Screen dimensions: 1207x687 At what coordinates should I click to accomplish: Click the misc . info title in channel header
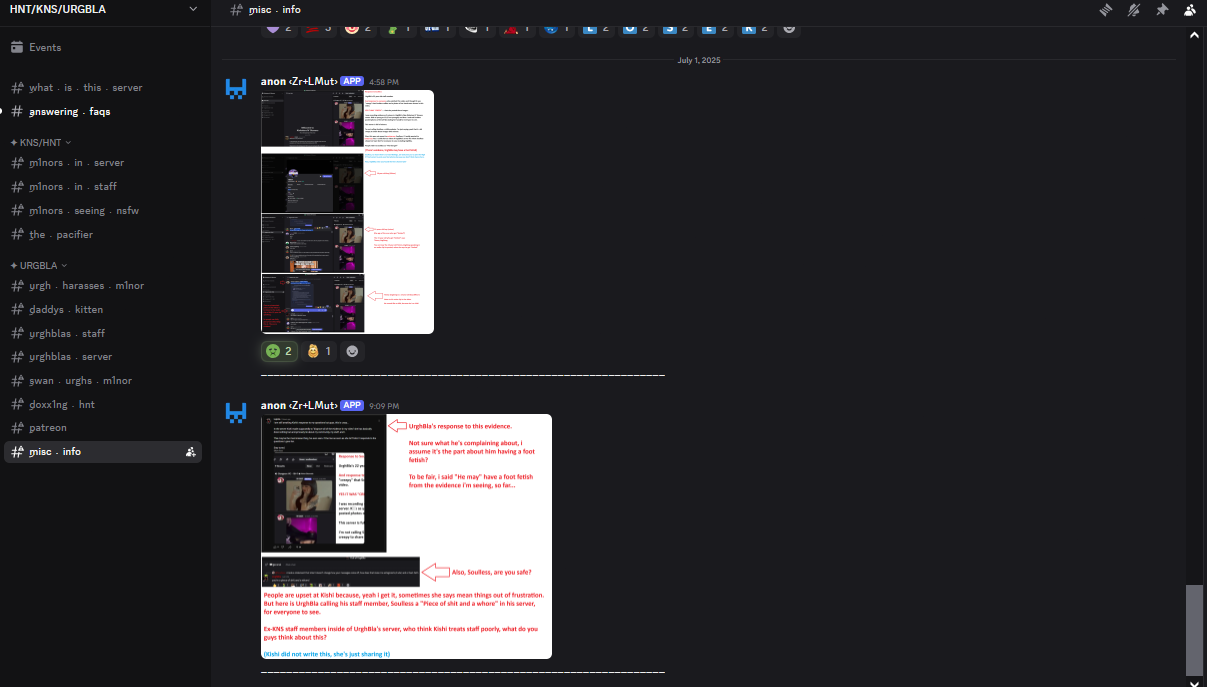[x=274, y=10]
